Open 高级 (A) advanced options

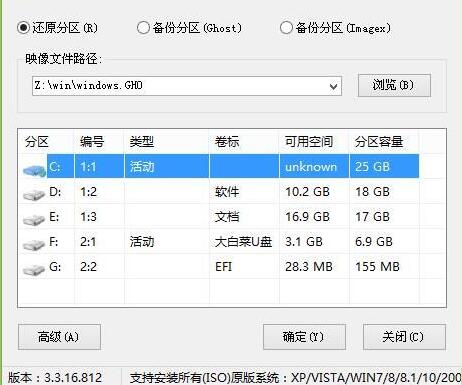click(x=59, y=337)
